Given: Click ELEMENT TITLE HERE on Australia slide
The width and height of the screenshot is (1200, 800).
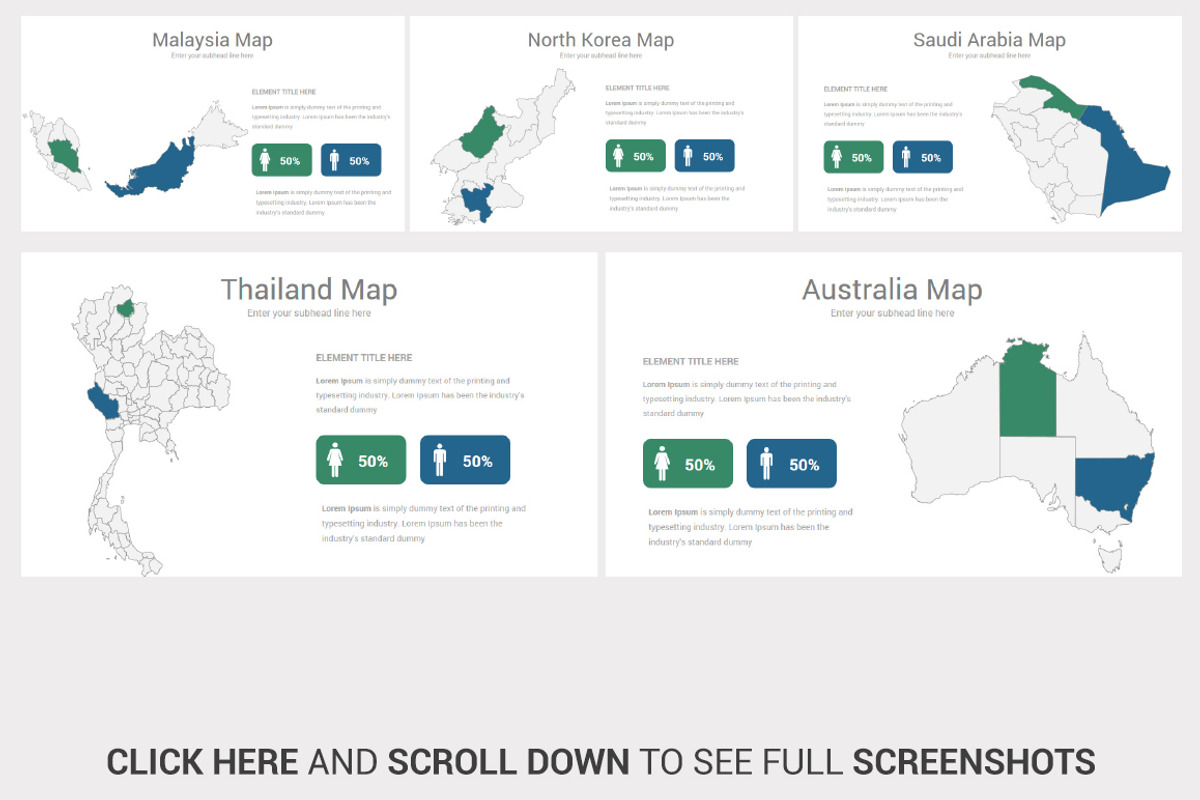Looking at the screenshot, I should (x=691, y=361).
